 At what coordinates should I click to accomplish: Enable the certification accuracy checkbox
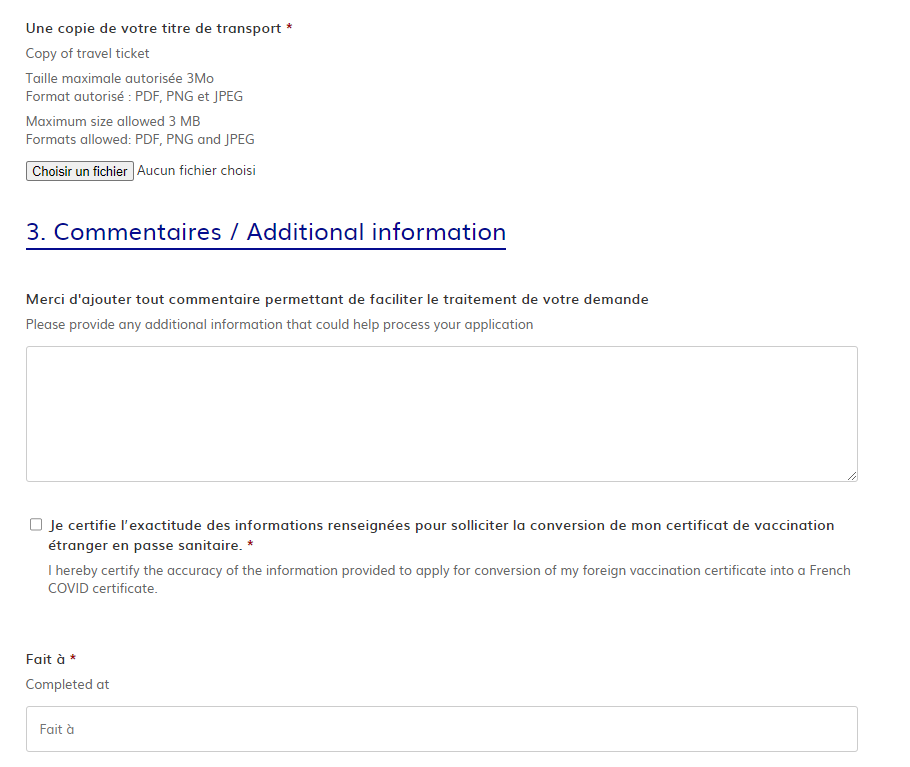coord(35,524)
